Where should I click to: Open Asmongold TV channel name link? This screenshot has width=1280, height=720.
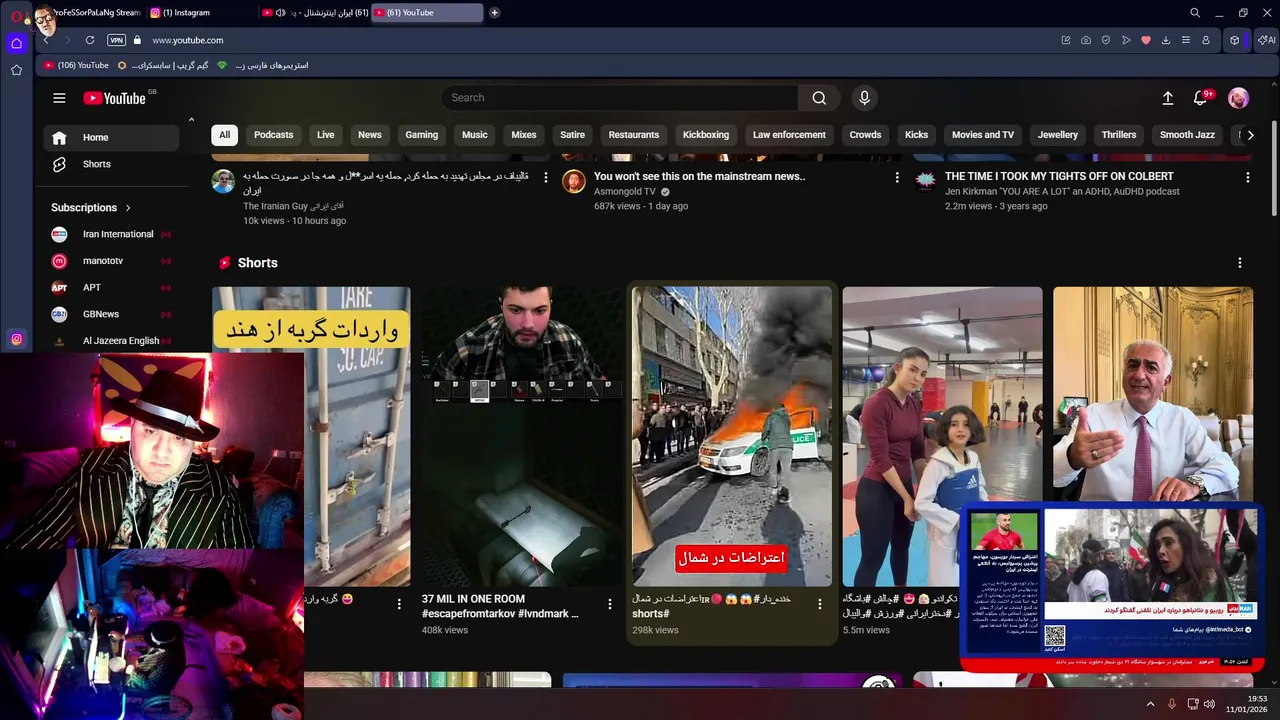pos(625,192)
